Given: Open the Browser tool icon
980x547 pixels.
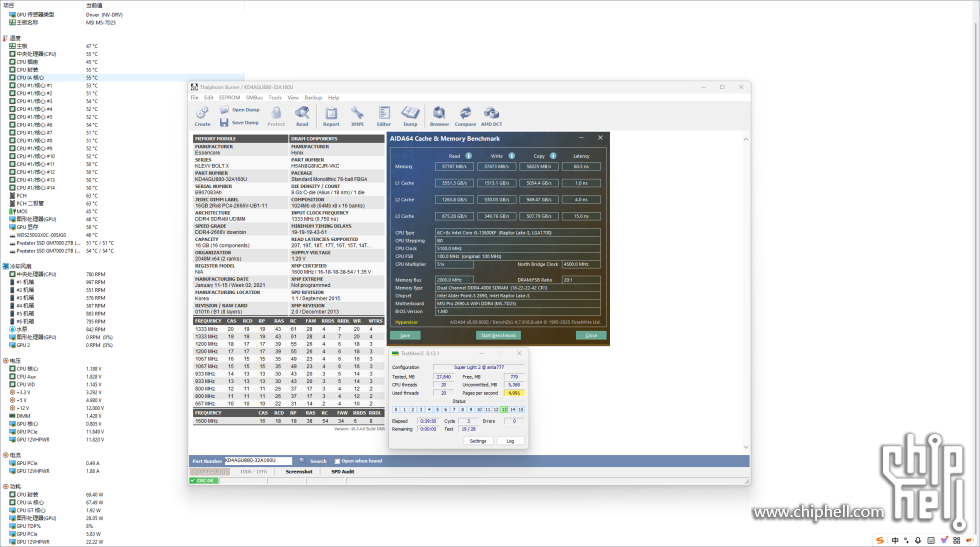Looking at the screenshot, I should point(439,116).
